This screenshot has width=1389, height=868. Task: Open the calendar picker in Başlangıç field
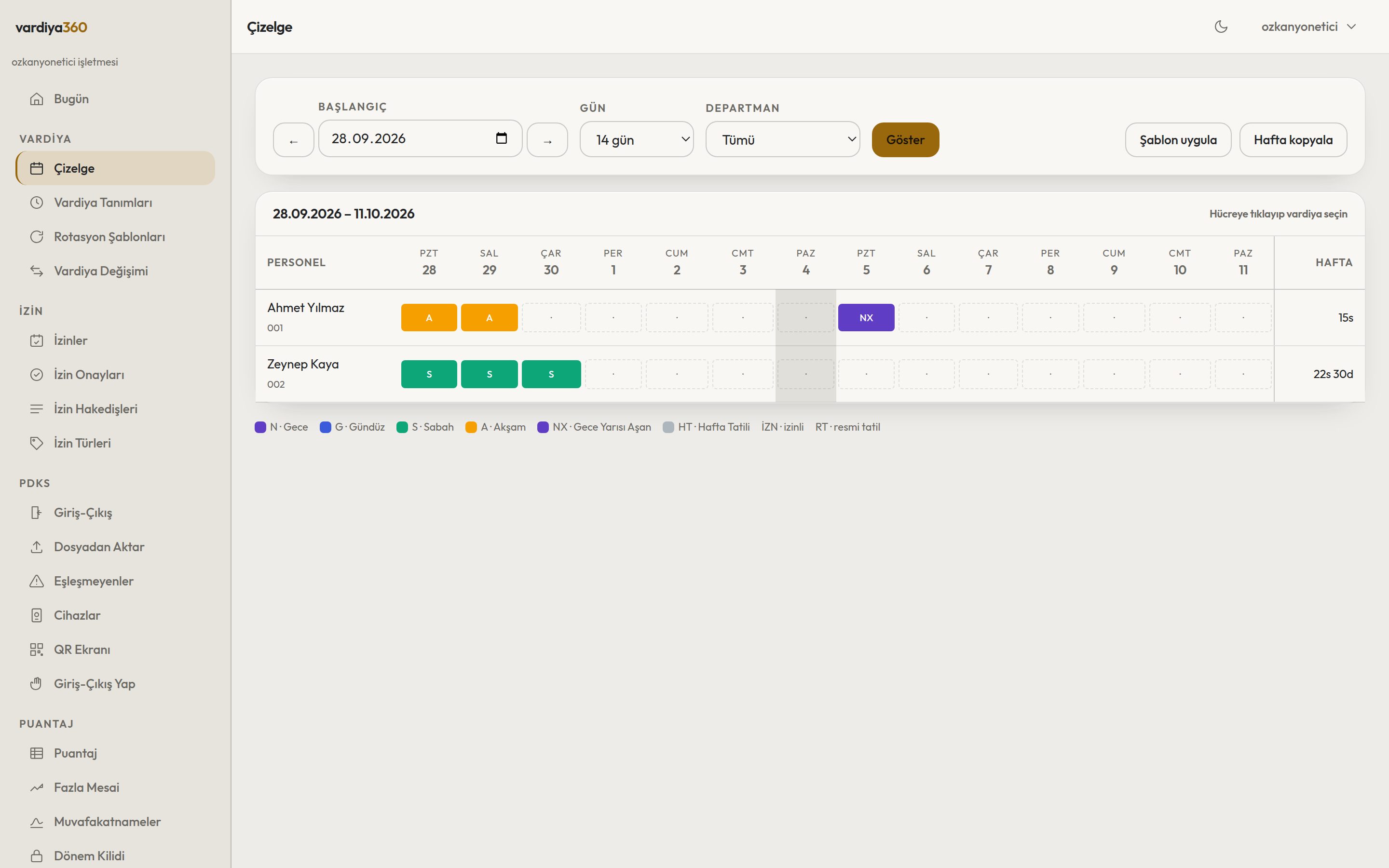coord(501,138)
